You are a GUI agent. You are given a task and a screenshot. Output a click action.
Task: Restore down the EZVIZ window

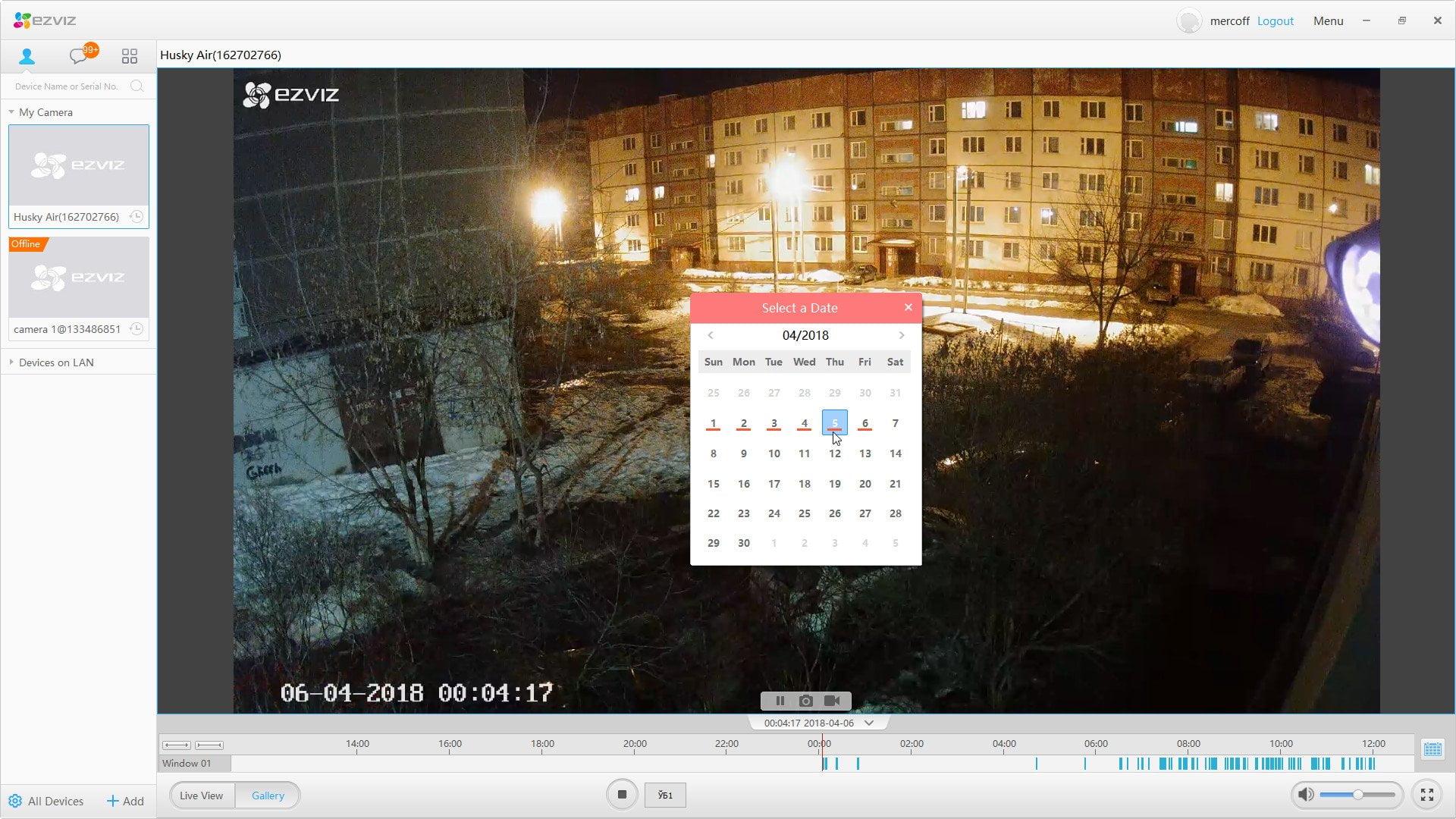point(1402,20)
